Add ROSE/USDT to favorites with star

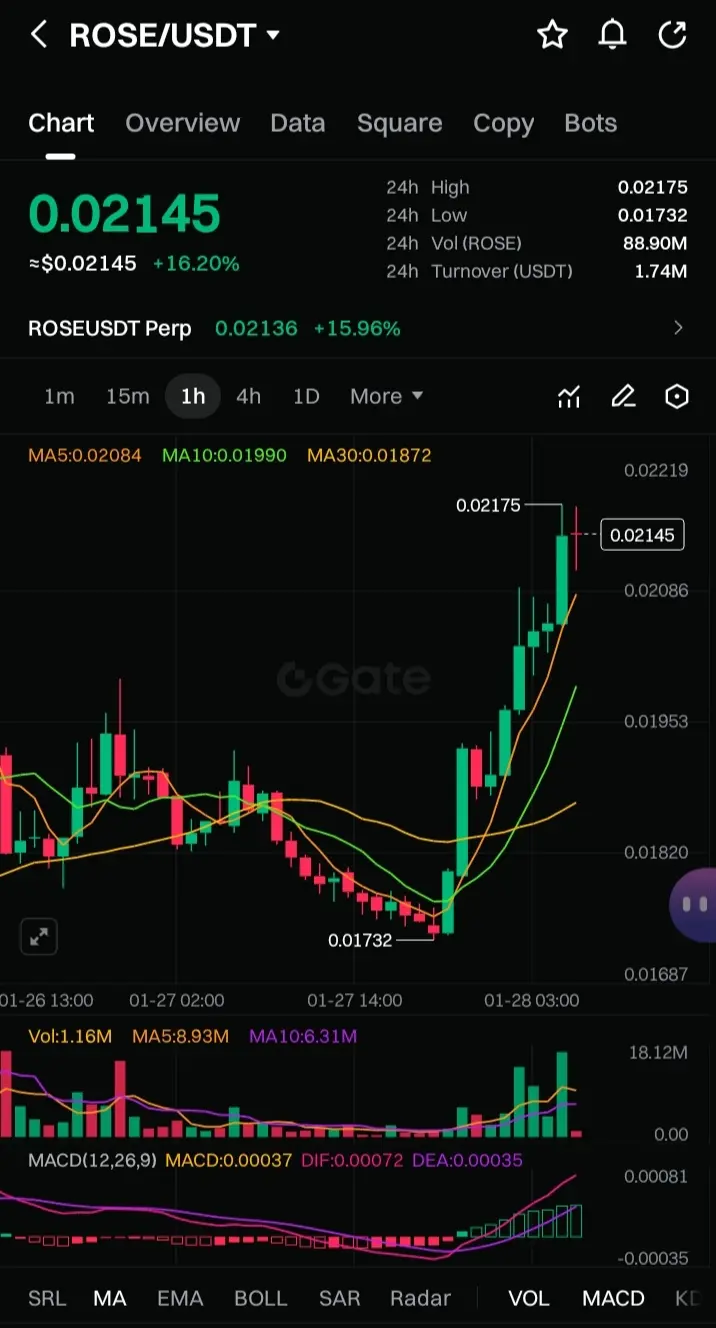click(x=552, y=35)
